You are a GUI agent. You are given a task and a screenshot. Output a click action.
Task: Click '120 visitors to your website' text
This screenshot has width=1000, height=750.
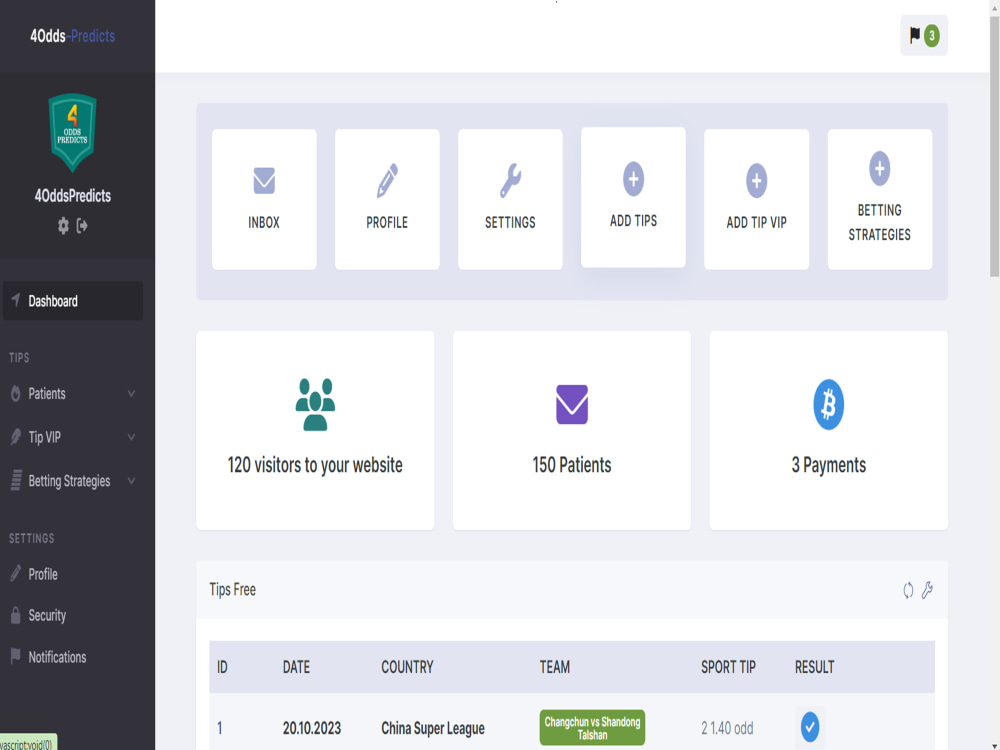pos(315,465)
